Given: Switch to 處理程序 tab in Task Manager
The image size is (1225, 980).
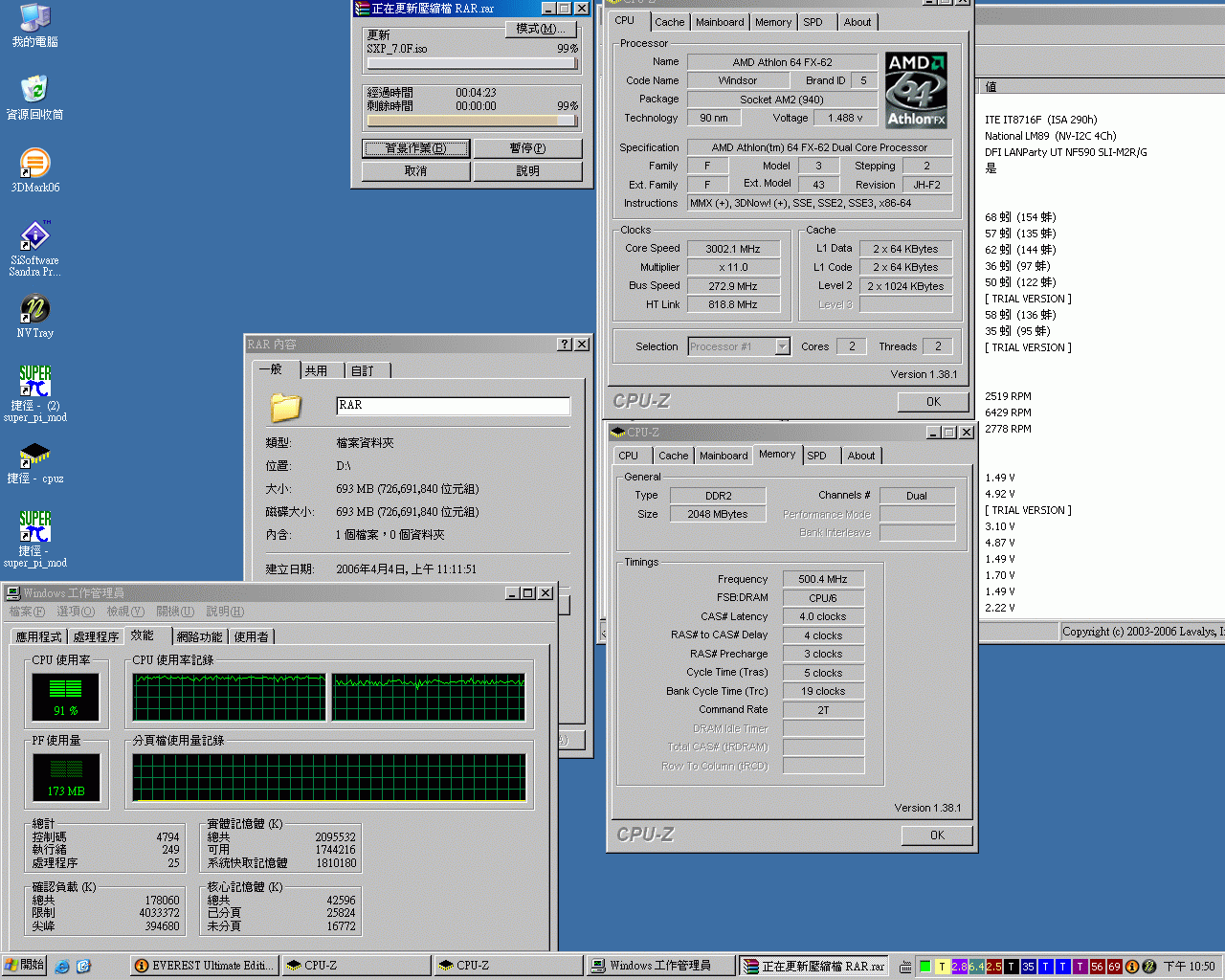Looking at the screenshot, I should coord(96,636).
